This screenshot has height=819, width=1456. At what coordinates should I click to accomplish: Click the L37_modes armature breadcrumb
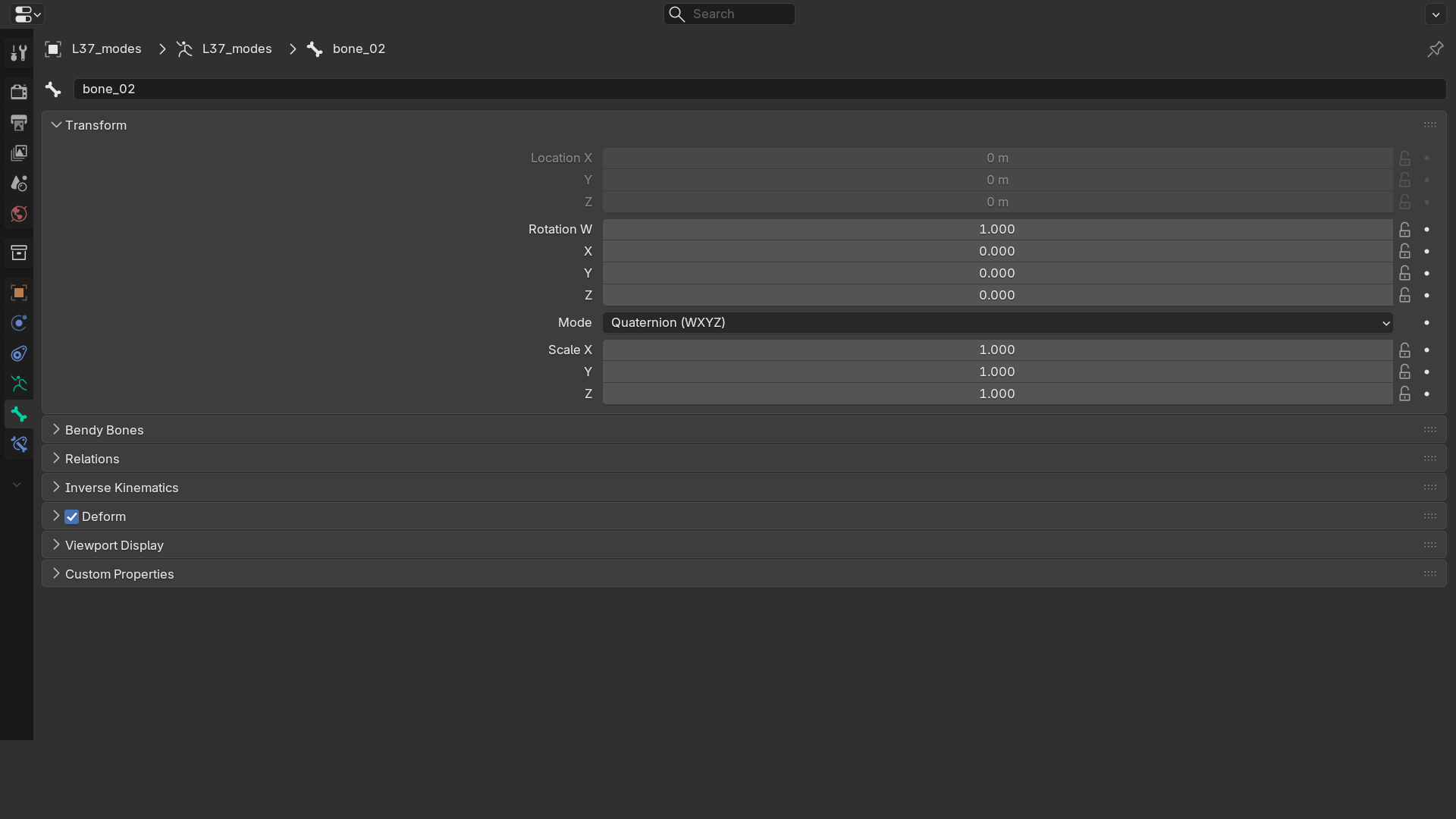pos(224,49)
